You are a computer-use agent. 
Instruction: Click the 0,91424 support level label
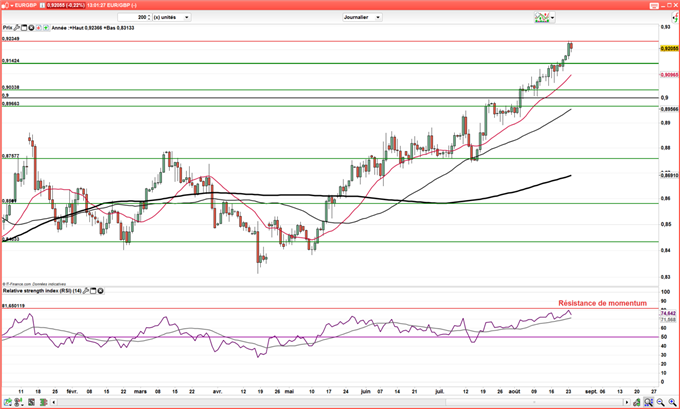click(11, 61)
